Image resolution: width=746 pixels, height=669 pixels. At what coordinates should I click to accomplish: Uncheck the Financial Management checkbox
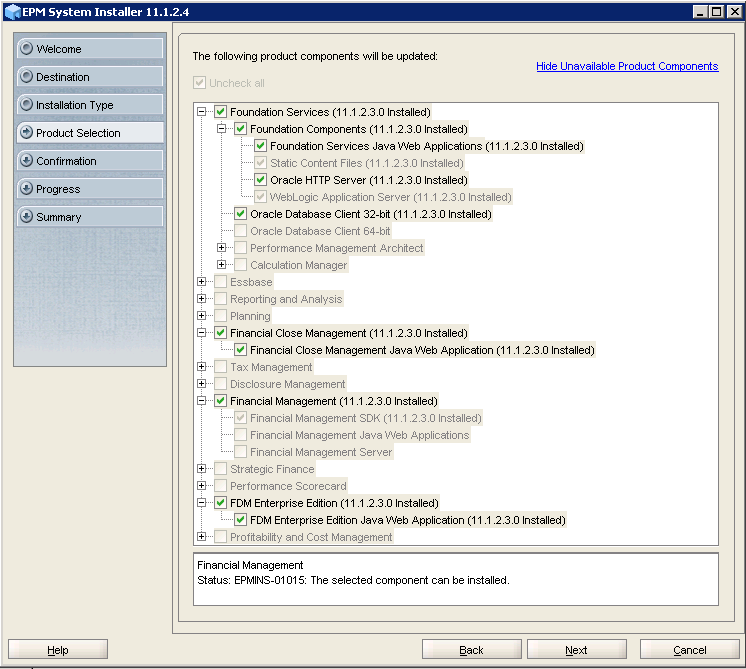220,401
